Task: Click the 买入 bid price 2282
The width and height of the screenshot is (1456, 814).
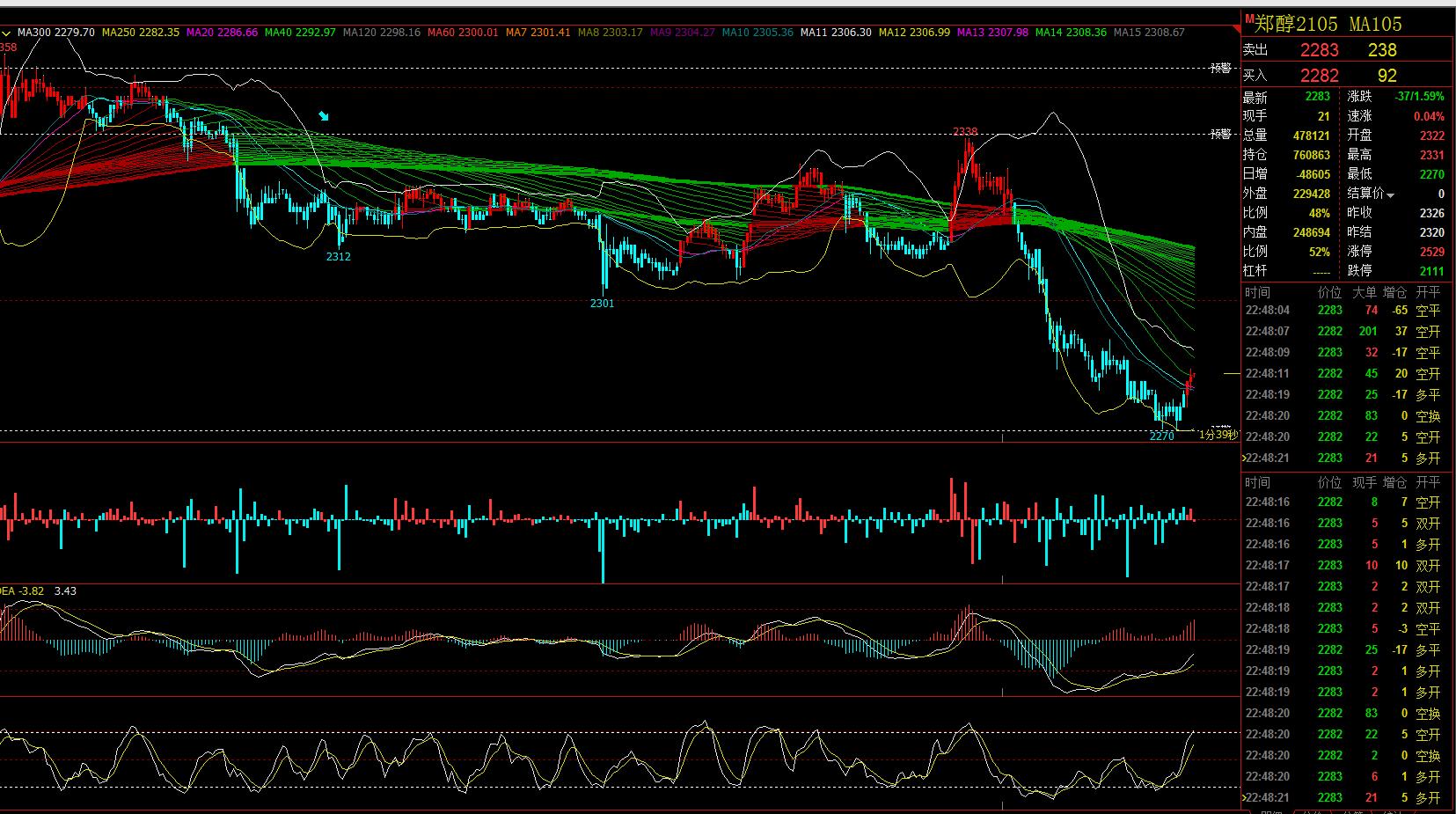Action: tap(1320, 76)
